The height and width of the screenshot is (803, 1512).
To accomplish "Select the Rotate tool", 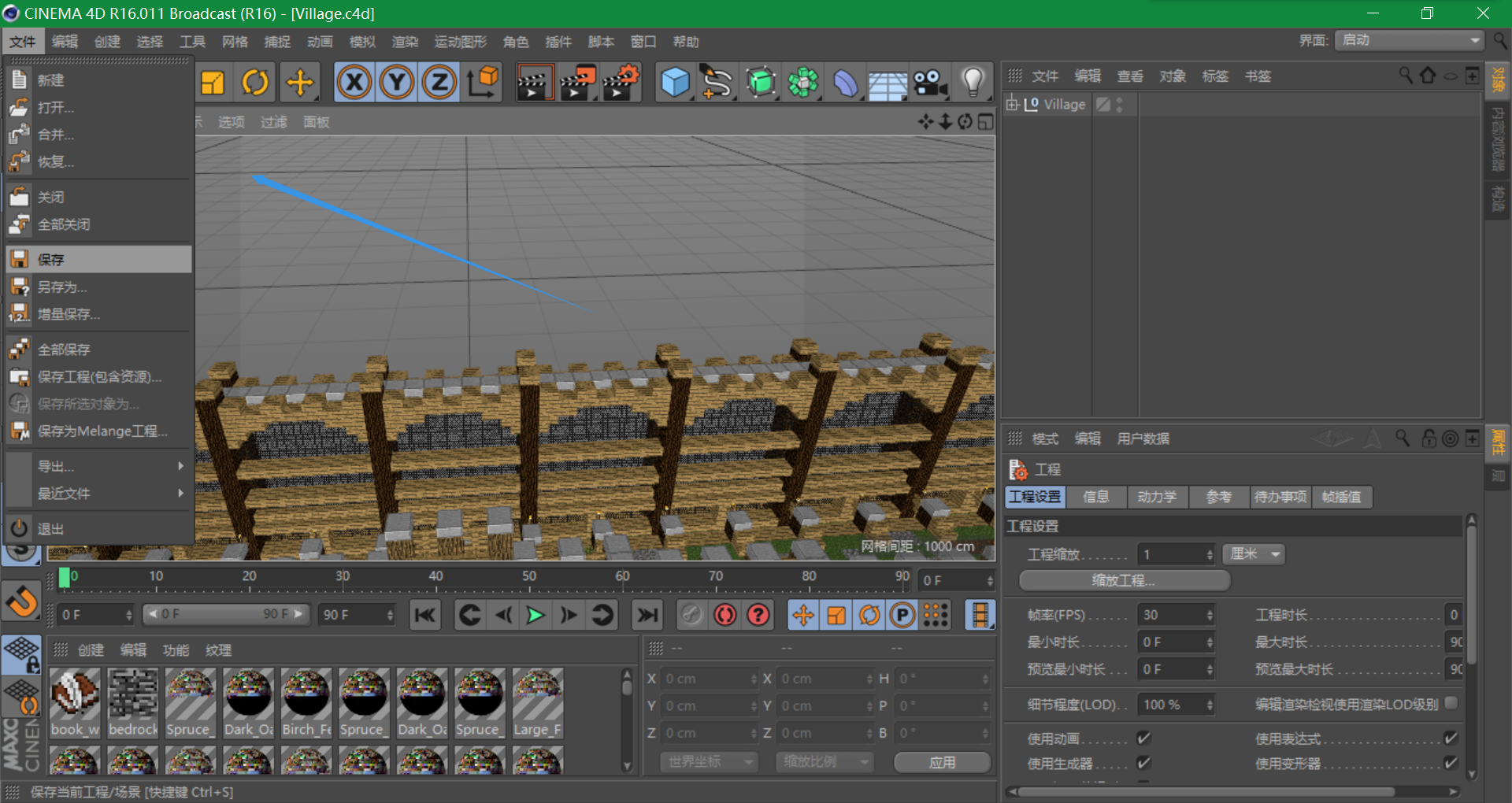I will 255,82.
